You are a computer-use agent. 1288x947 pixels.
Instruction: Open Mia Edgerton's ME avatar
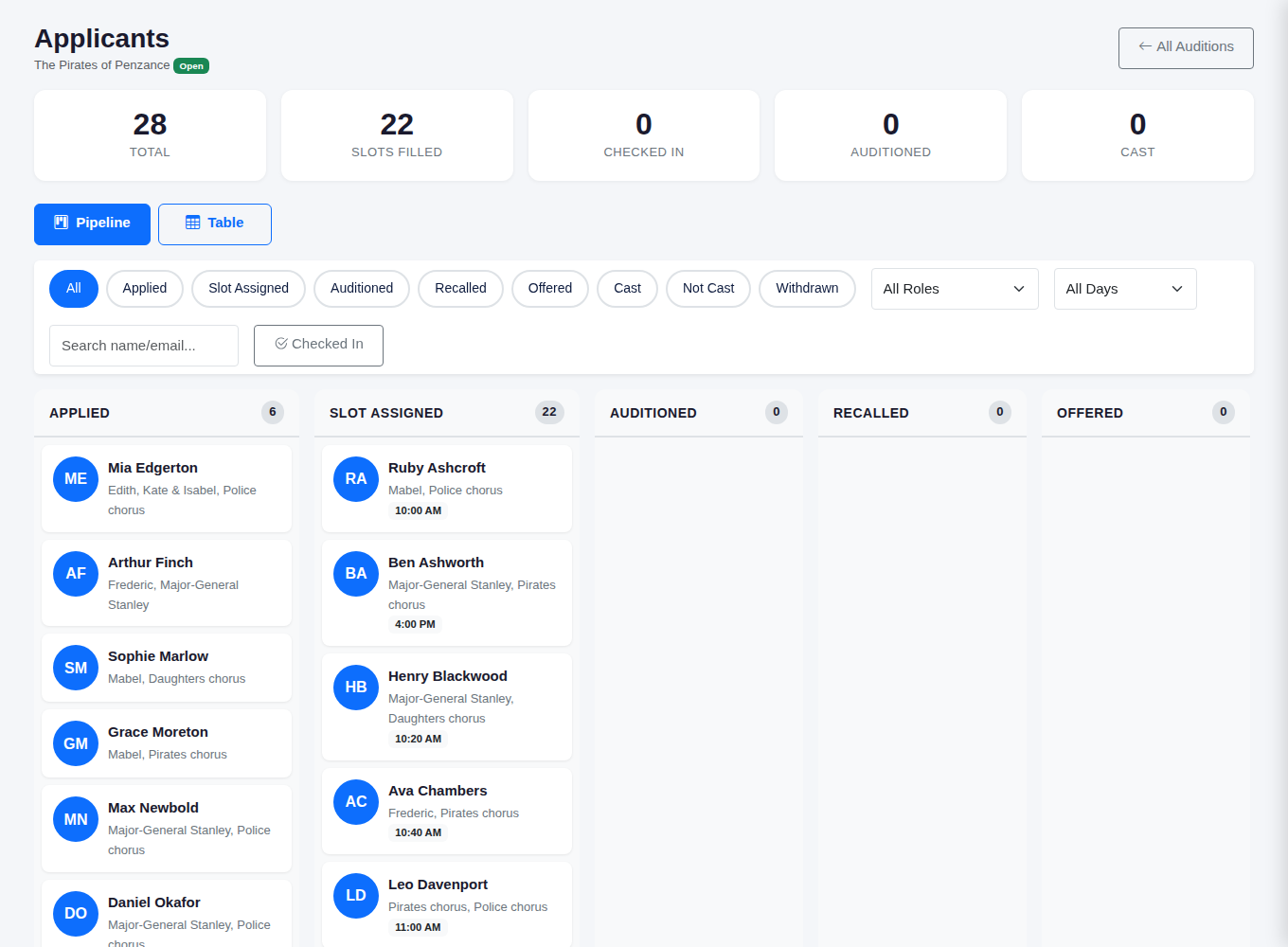[x=76, y=479]
